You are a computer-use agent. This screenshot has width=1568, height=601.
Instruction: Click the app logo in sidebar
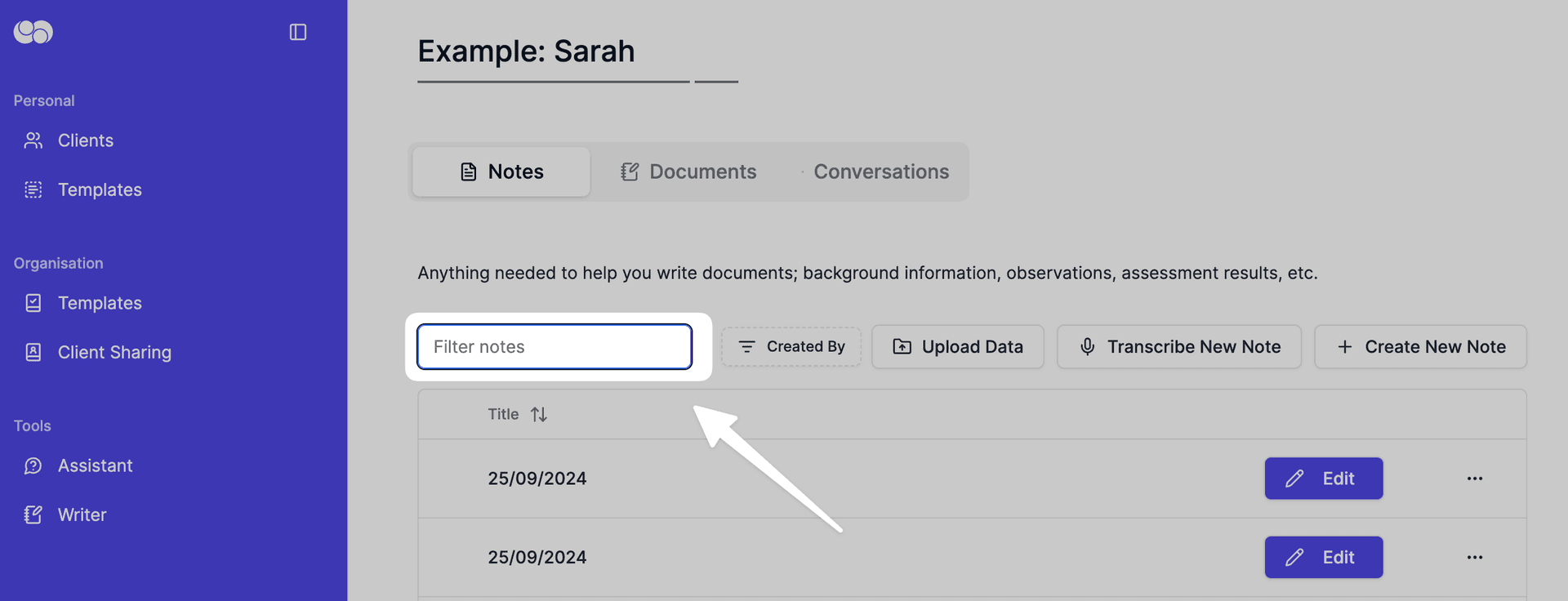[x=33, y=32]
